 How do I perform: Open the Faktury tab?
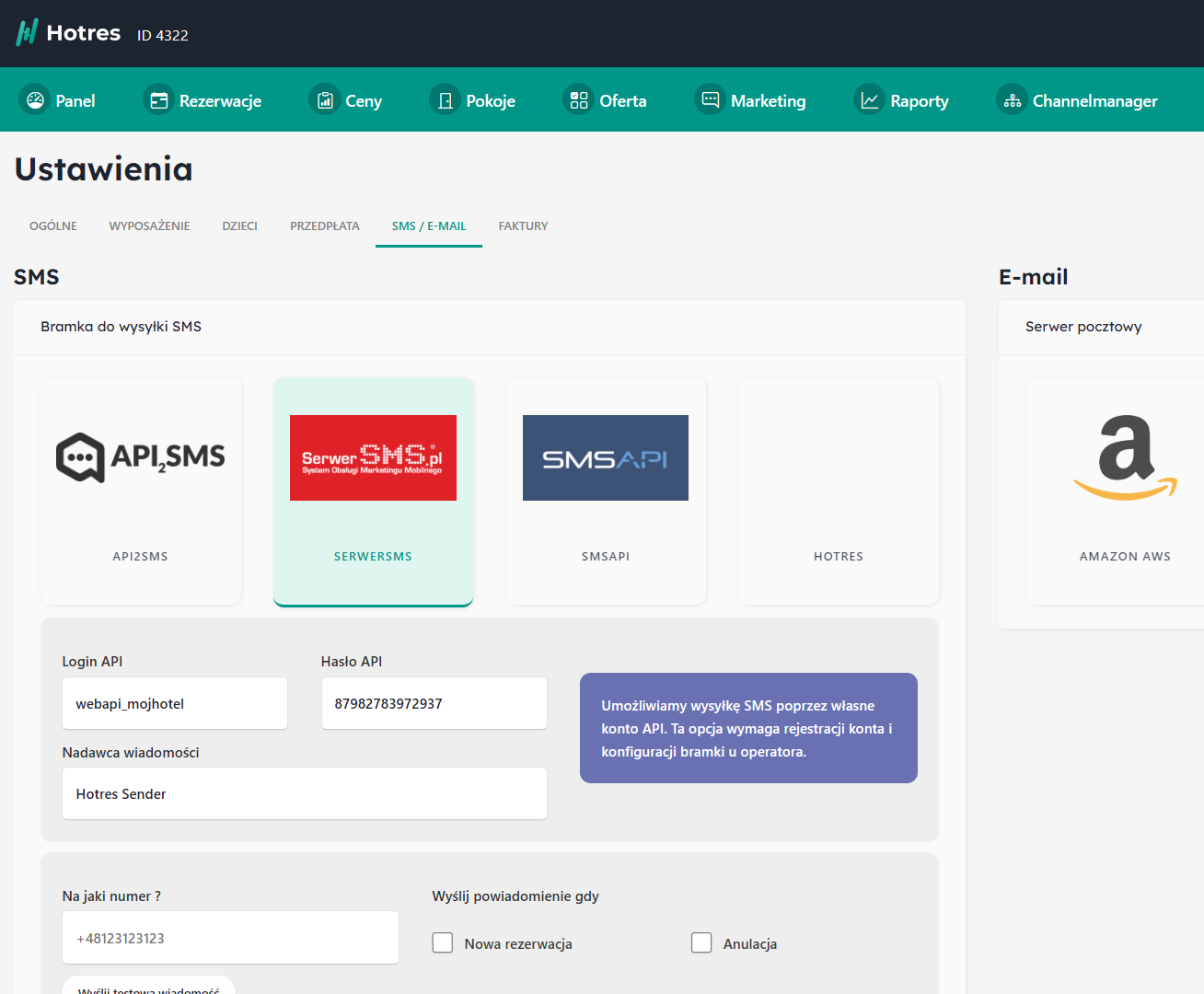point(523,226)
